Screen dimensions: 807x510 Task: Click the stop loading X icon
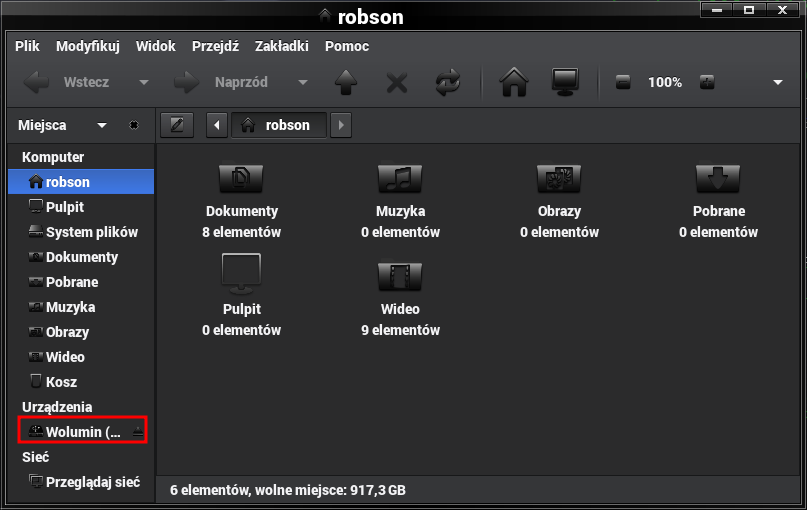coord(397,82)
